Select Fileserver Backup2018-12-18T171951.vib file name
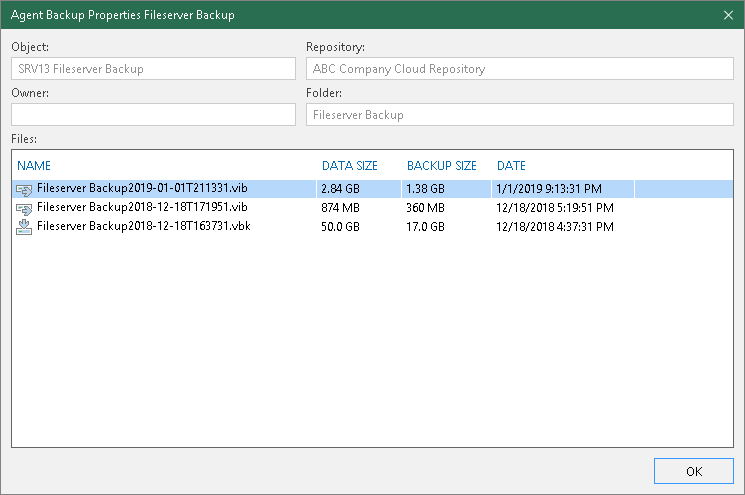The width and height of the screenshot is (745, 495). coord(142,207)
